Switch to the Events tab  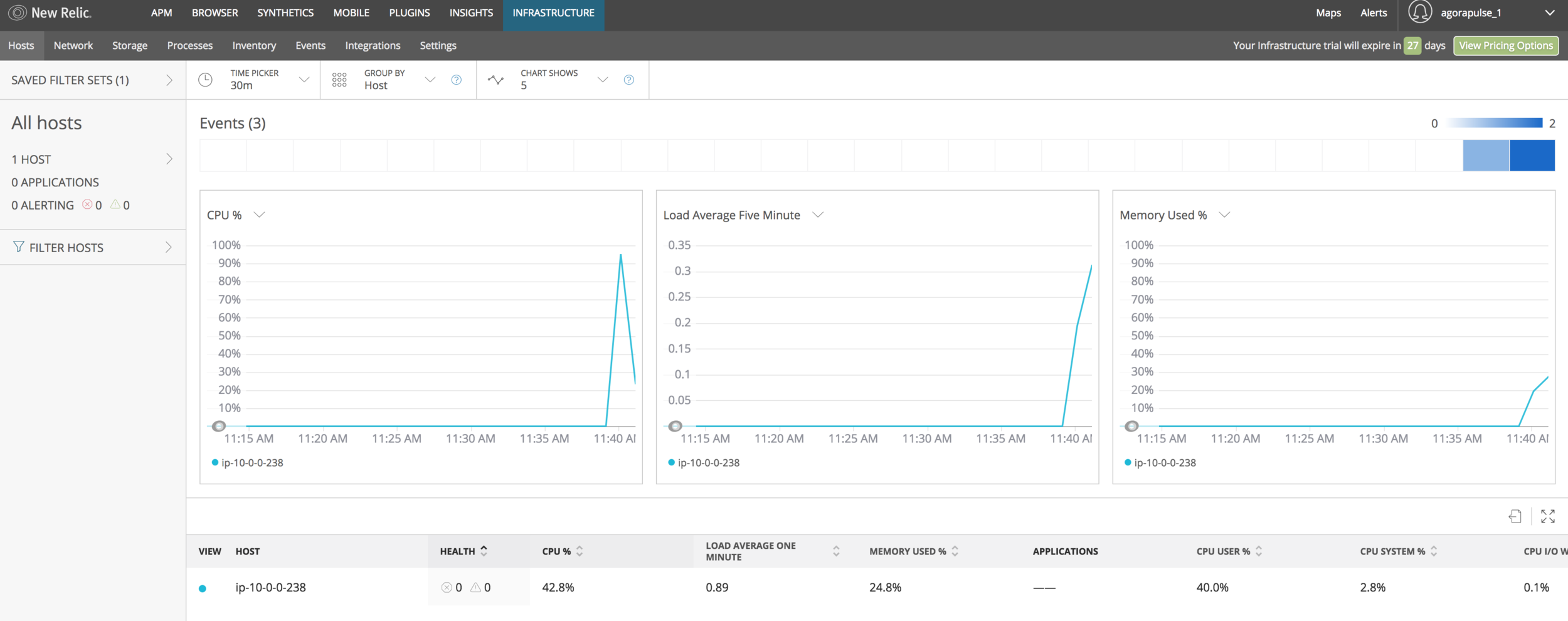tap(310, 45)
